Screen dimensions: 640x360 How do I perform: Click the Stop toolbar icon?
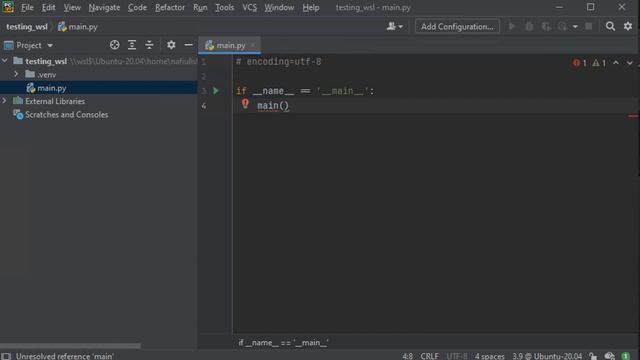tap(589, 27)
